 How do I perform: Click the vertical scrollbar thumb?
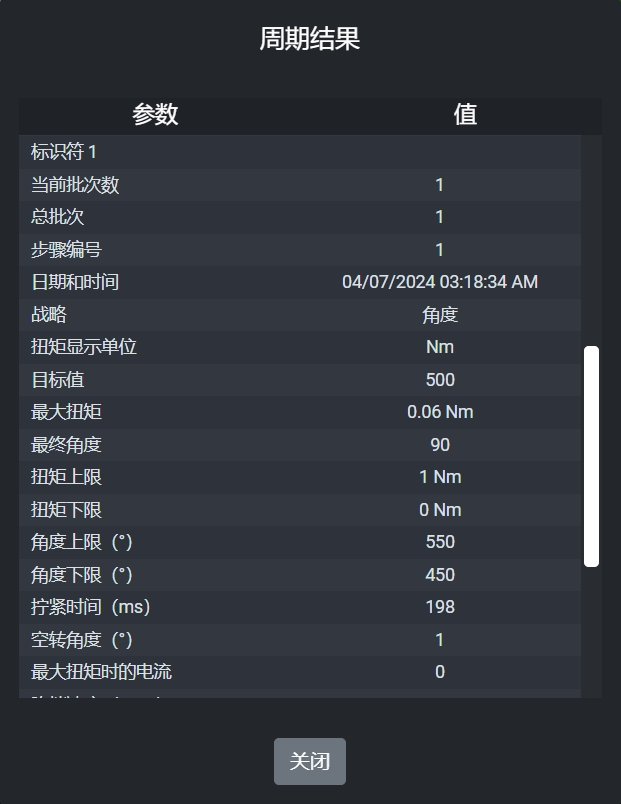(x=591, y=456)
